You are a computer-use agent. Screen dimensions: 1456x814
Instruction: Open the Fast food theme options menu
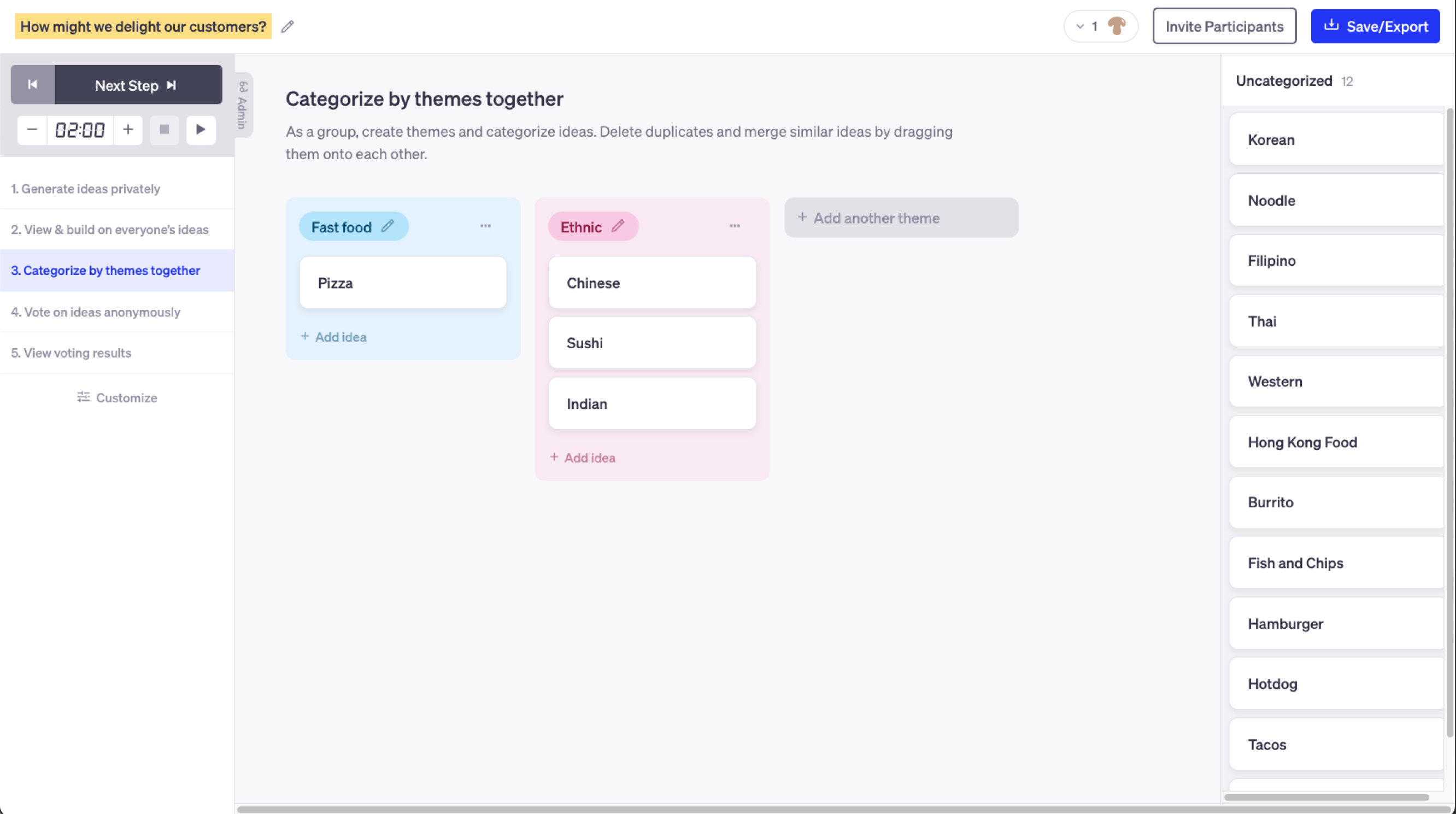tap(485, 226)
